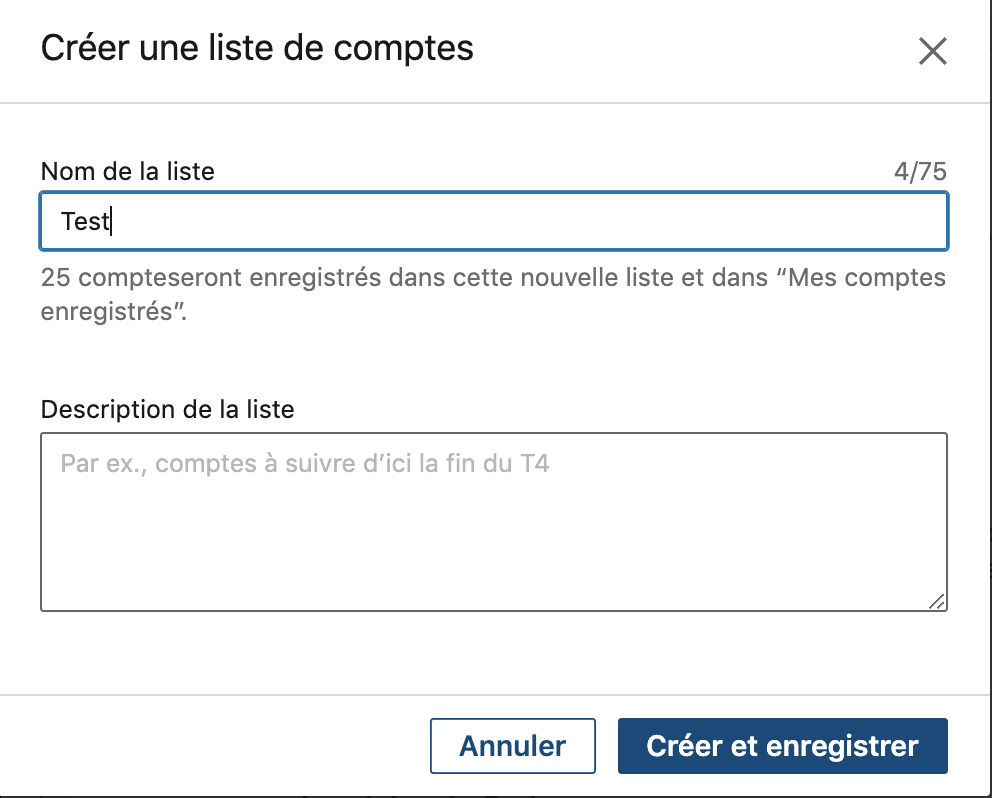Click the 4/75 character counter
Screen dimensions: 992x798
coord(920,171)
